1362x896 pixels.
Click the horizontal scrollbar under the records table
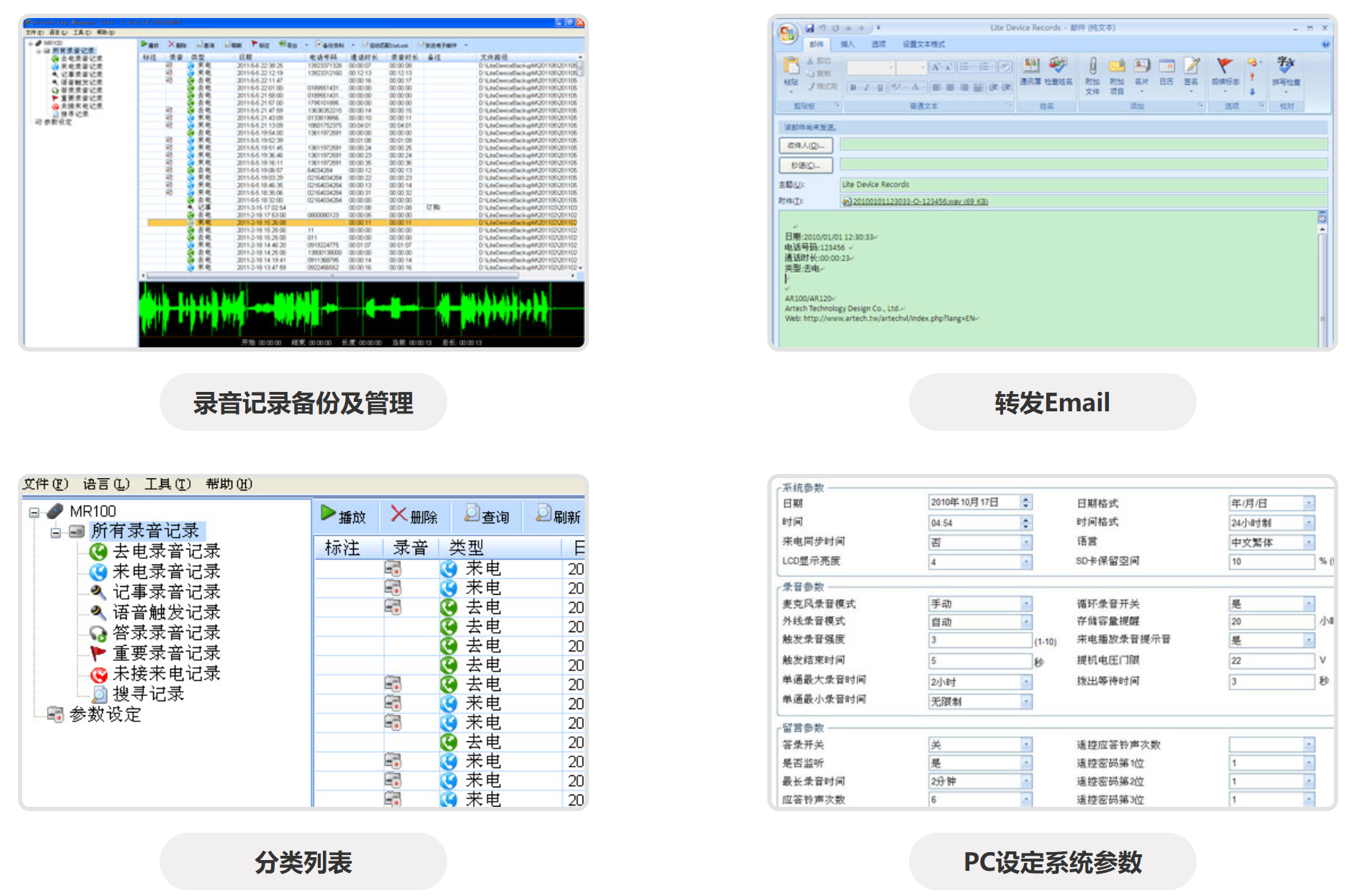360,275
